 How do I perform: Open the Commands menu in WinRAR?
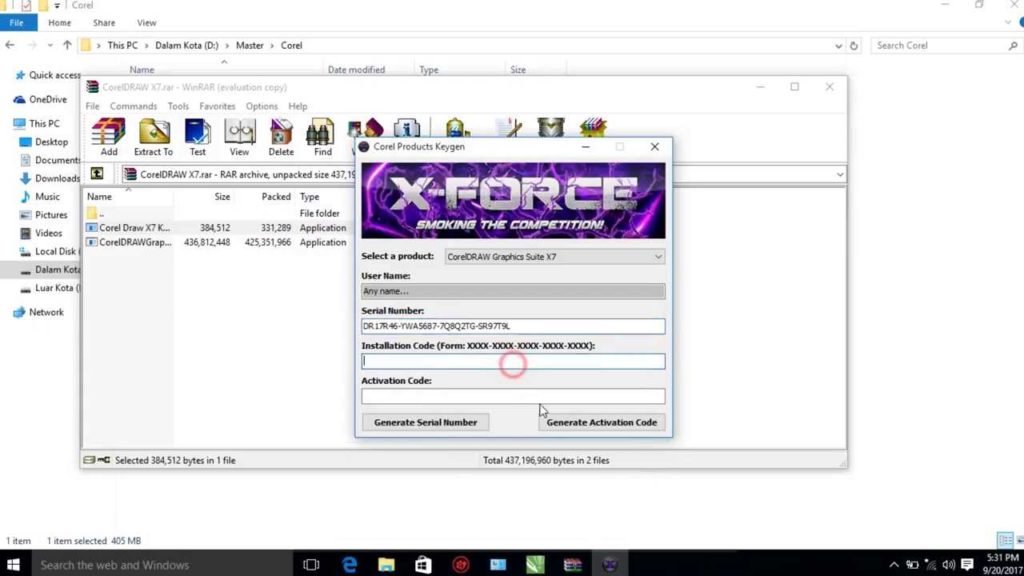click(133, 106)
